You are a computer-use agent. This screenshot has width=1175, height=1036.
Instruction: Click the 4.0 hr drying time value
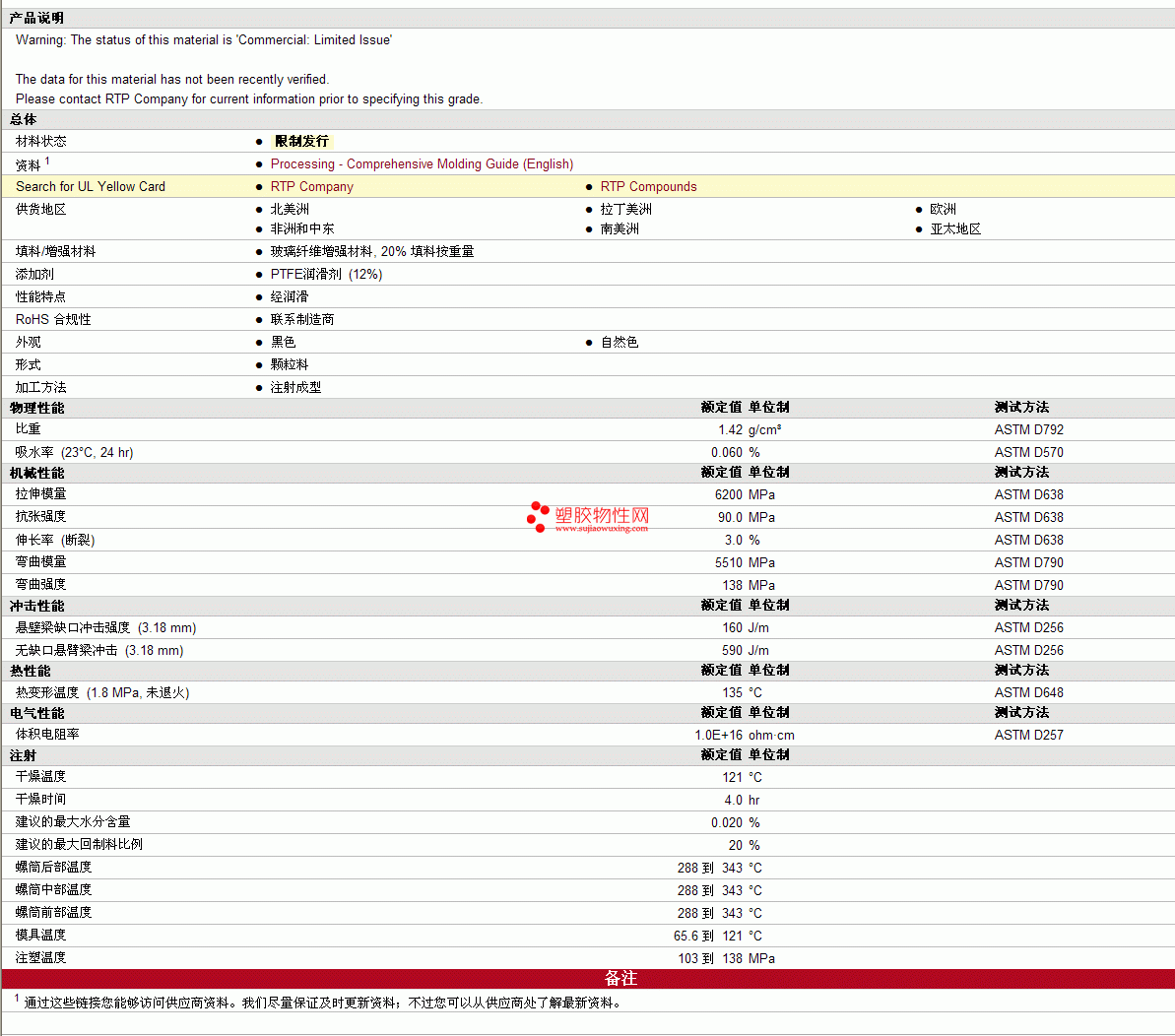point(742,800)
